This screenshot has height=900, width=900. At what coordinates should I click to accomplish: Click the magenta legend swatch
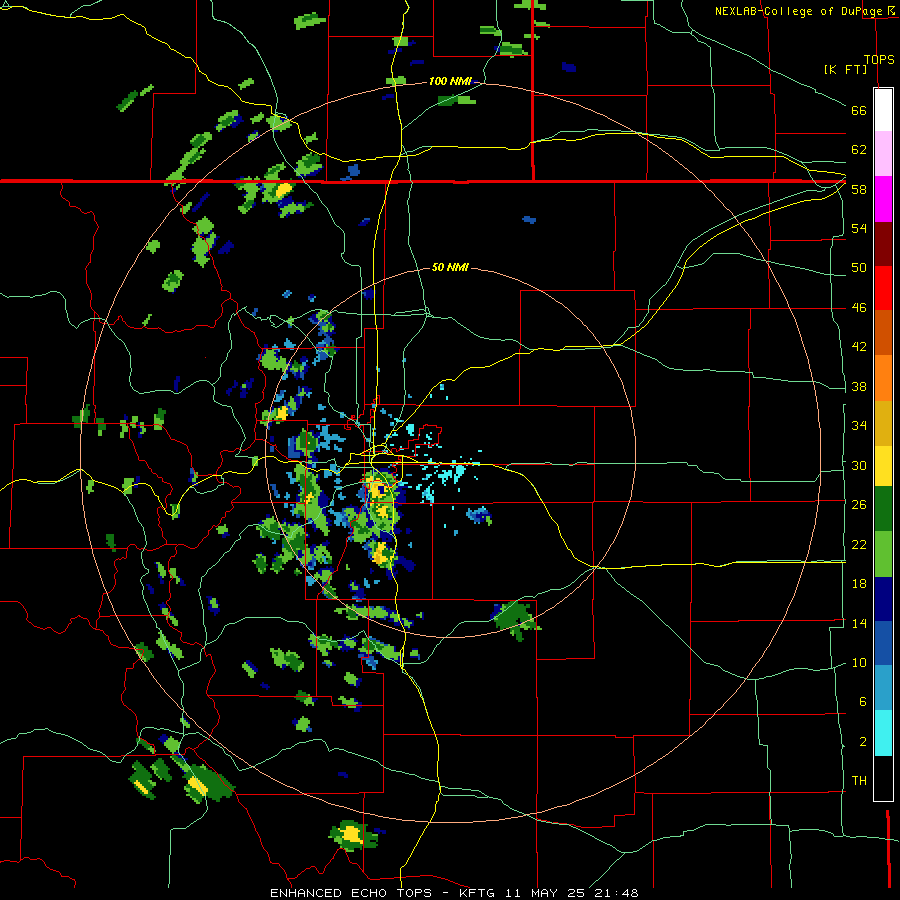[x=883, y=199]
